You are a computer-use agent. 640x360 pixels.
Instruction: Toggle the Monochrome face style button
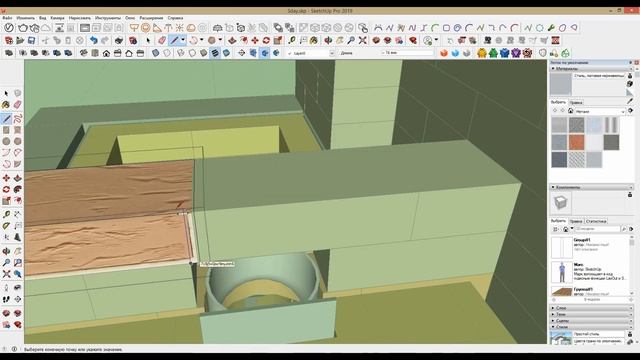click(226, 53)
